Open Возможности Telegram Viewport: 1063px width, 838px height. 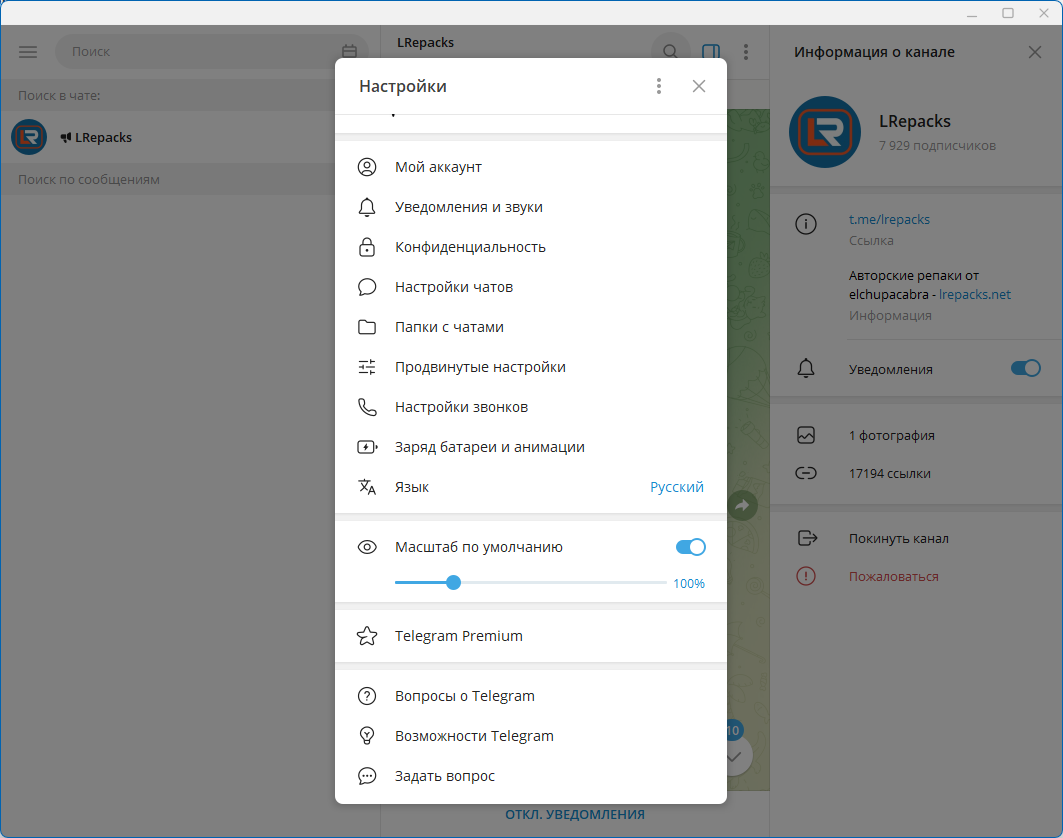point(531,736)
